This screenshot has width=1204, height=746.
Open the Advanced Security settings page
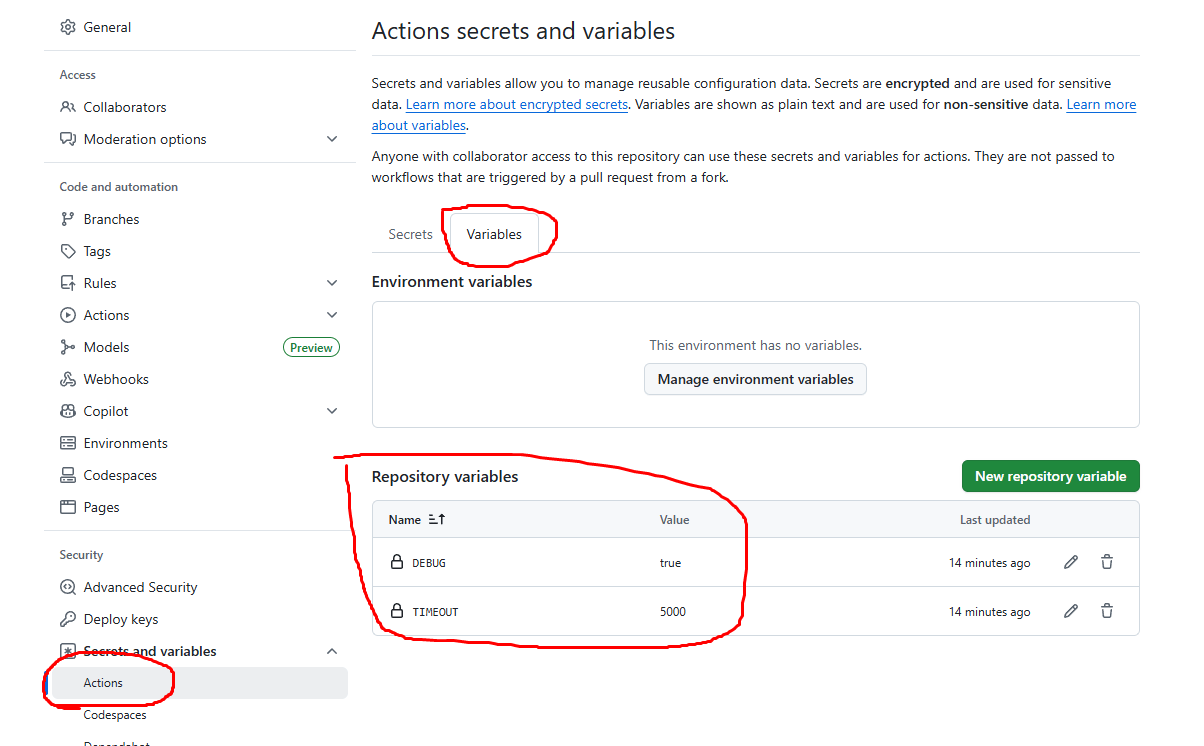click(140, 587)
